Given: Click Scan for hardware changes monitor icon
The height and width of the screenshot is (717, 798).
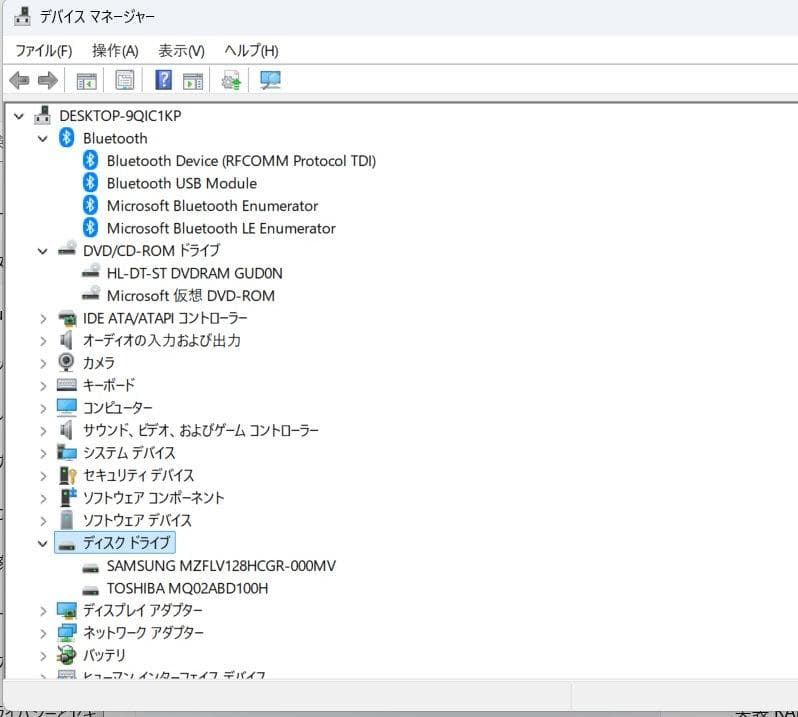Looking at the screenshot, I should pyautogui.click(x=270, y=80).
